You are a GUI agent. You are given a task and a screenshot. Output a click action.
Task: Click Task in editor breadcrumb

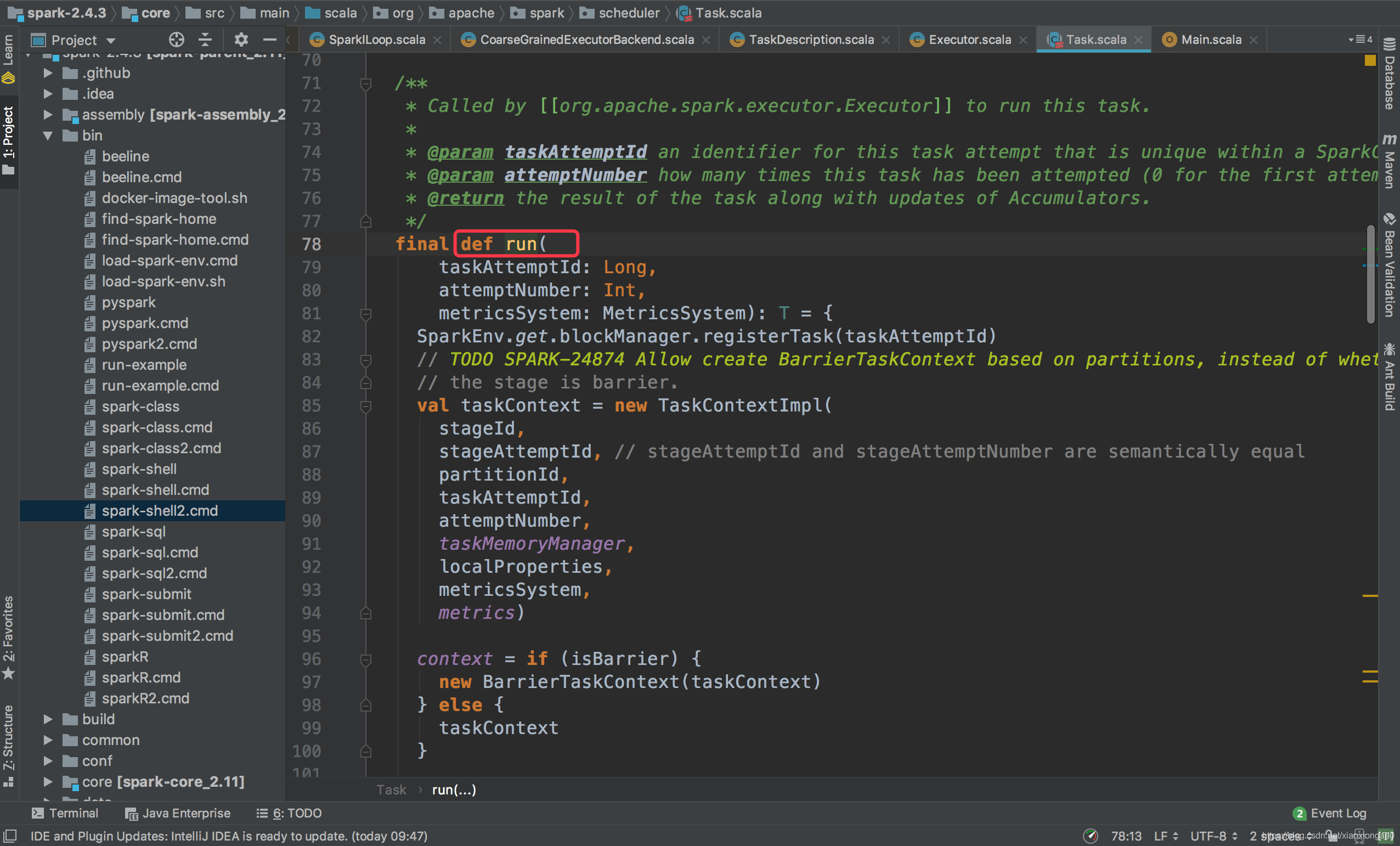391,789
